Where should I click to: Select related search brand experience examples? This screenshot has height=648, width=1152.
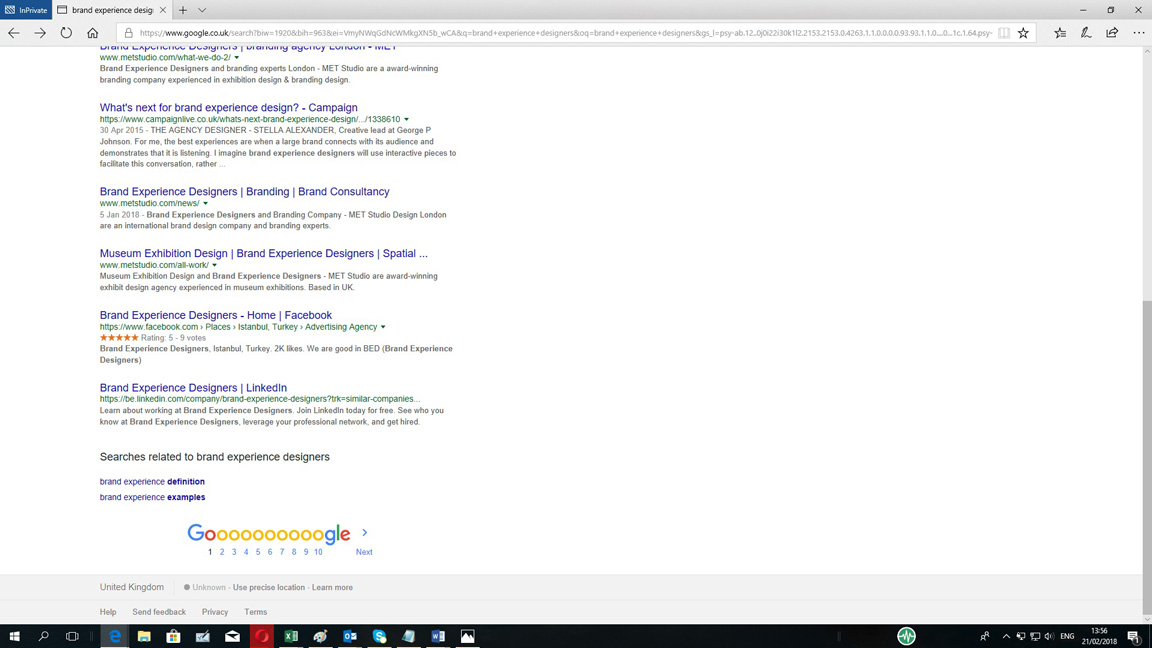[x=152, y=497]
